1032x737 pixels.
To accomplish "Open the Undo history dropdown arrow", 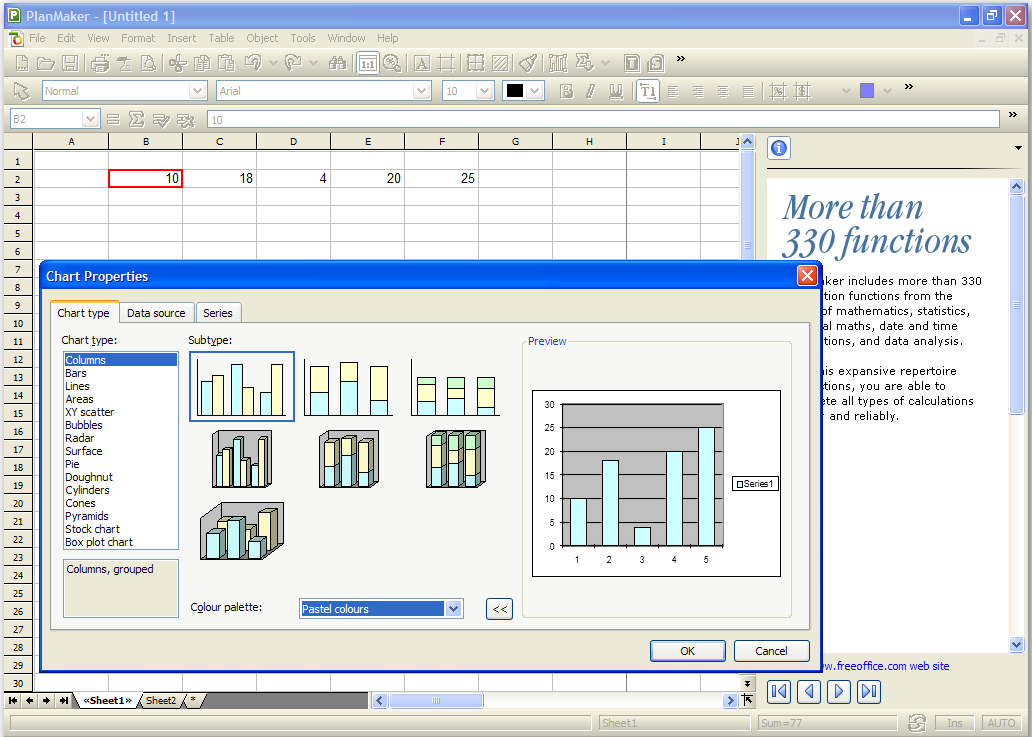I will coord(273,63).
